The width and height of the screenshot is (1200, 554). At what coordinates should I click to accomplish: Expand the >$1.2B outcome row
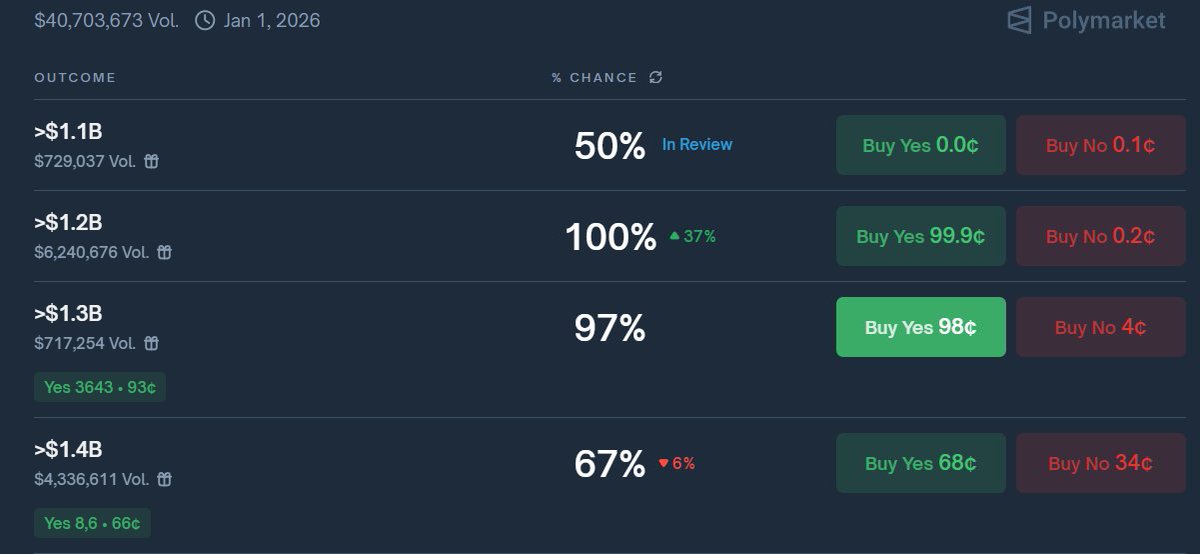pos(68,223)
